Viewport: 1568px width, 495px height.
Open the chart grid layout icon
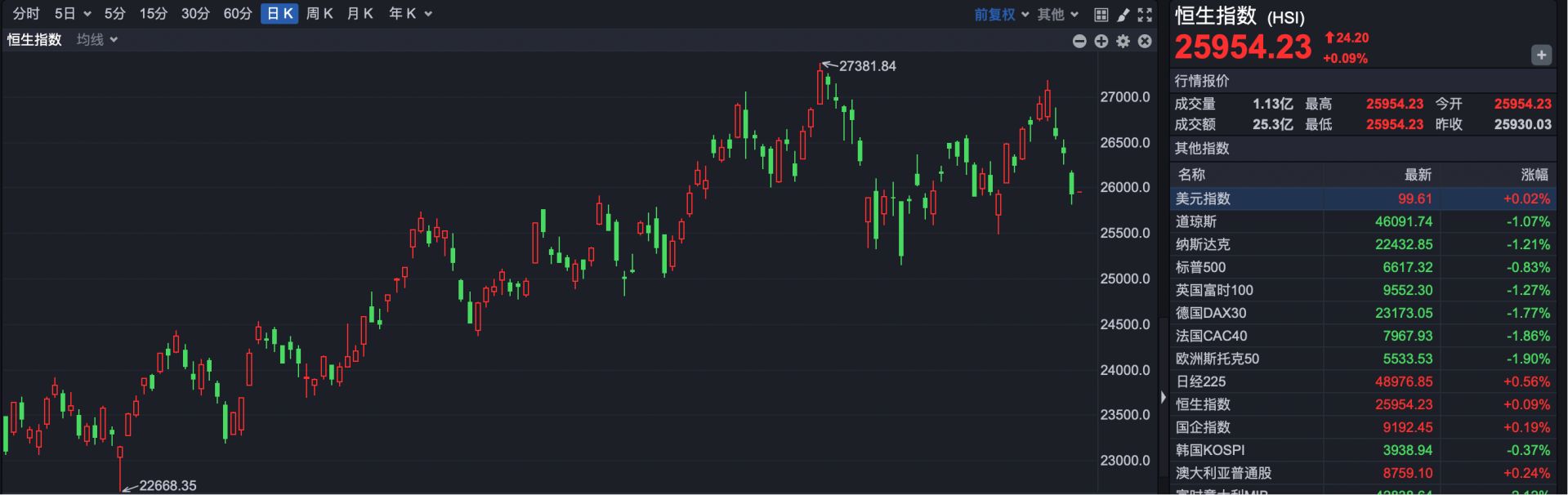click(x=1101, y=15)
